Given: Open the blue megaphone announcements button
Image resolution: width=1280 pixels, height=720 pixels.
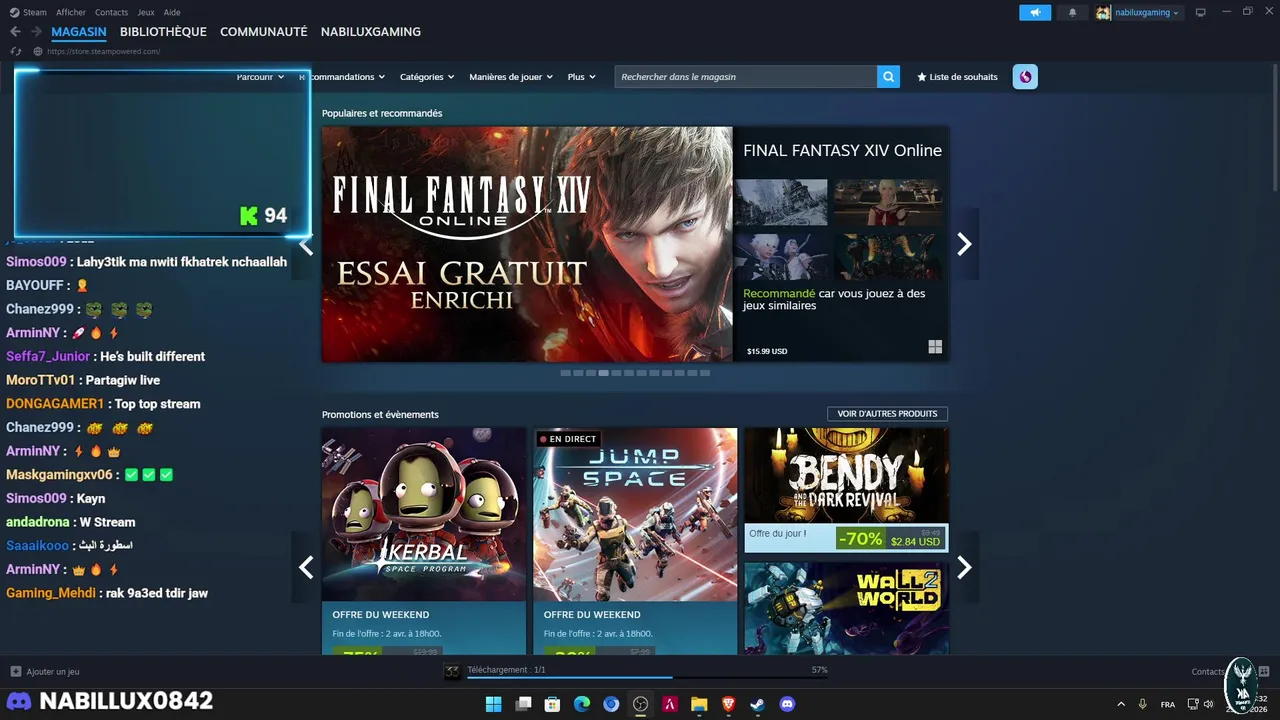Looking at the screenshot, I should [1035, 12].
